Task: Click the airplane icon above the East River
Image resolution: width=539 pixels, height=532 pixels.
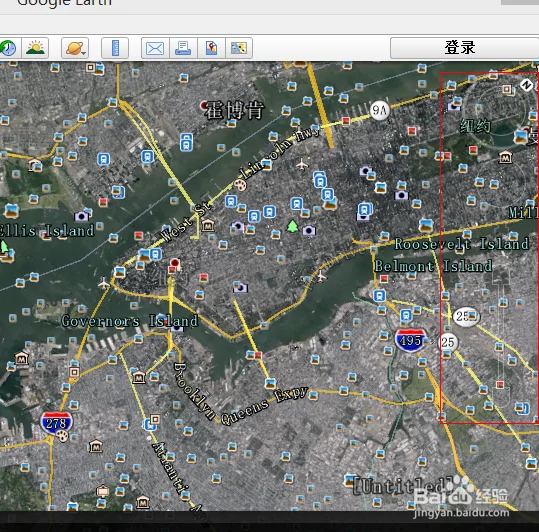Action: point(321,276)
